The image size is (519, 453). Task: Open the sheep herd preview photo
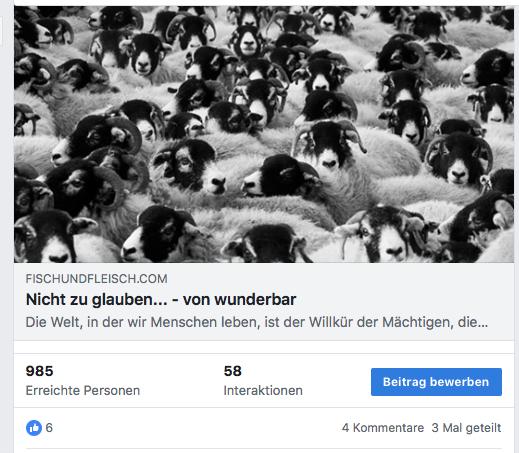[x=264, y=134]
